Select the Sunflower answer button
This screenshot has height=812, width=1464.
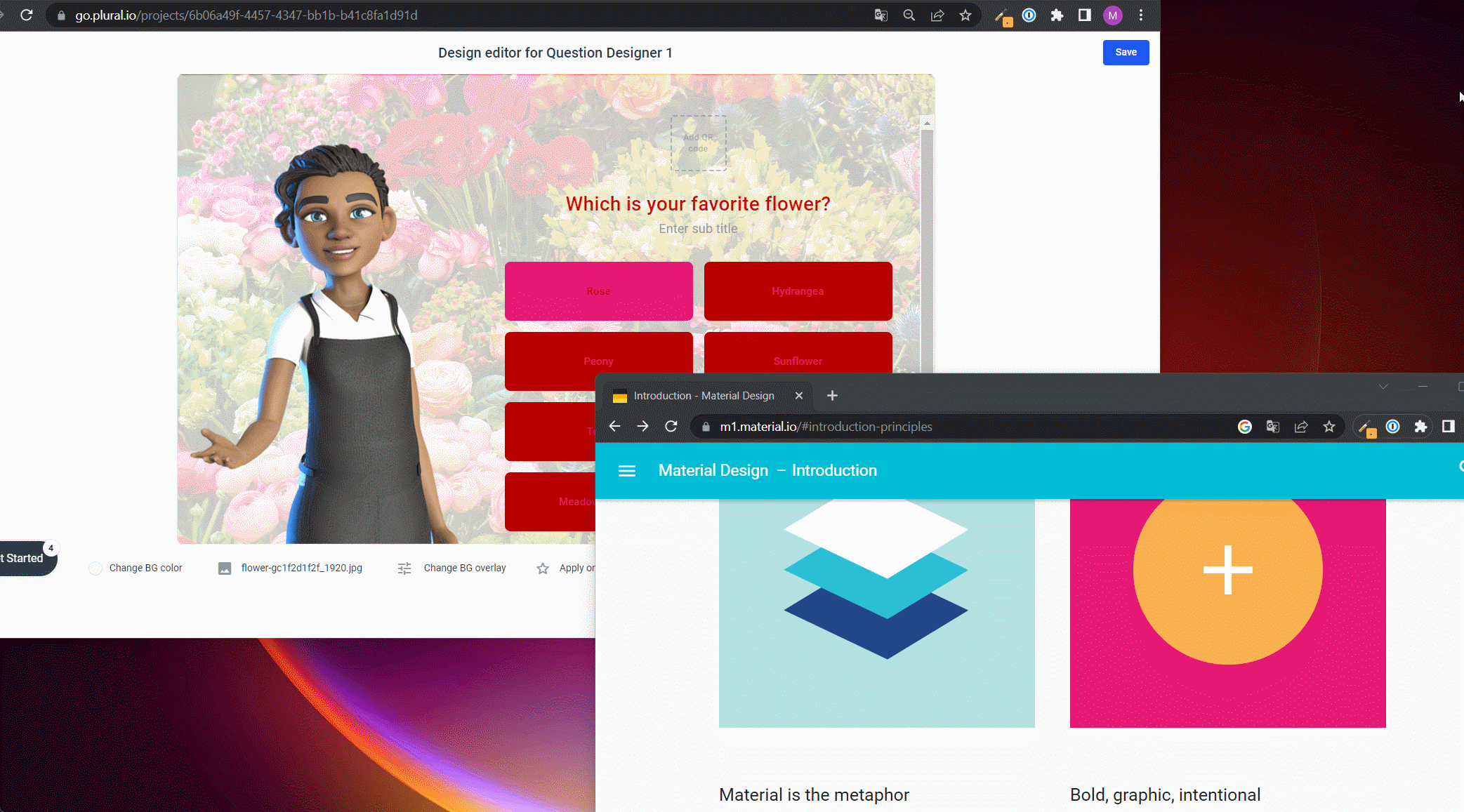point(798,353)
